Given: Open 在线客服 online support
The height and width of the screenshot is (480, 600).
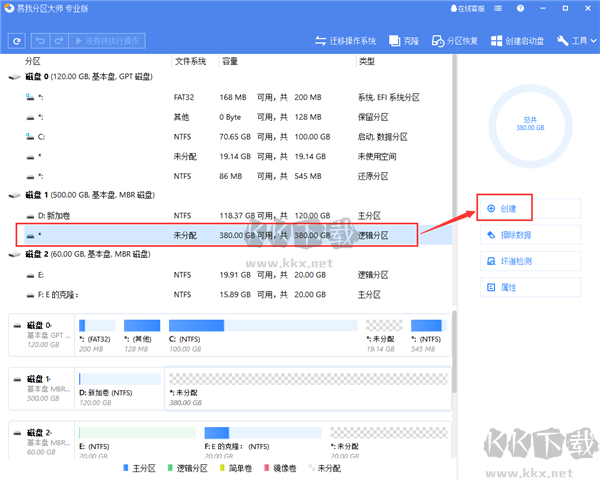Looking at the screenshot, I should 468,8.
